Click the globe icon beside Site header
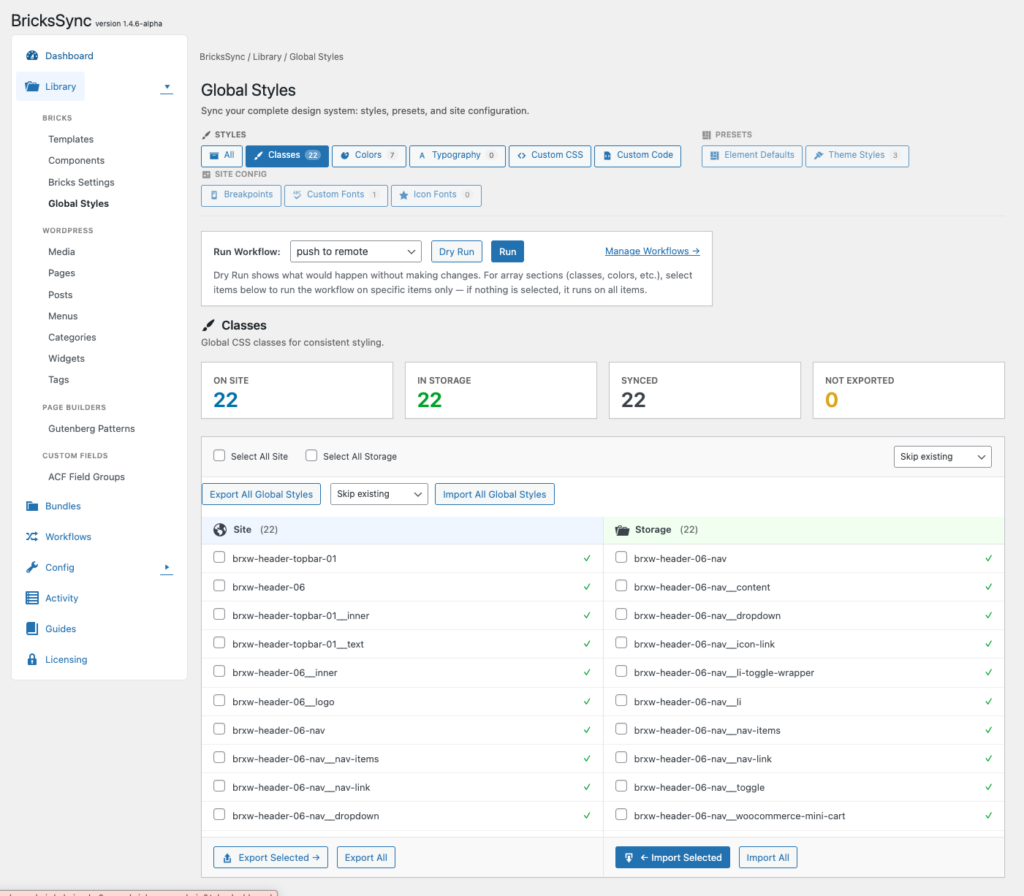This screenshot has width=1024, height=896. point(220,530)
